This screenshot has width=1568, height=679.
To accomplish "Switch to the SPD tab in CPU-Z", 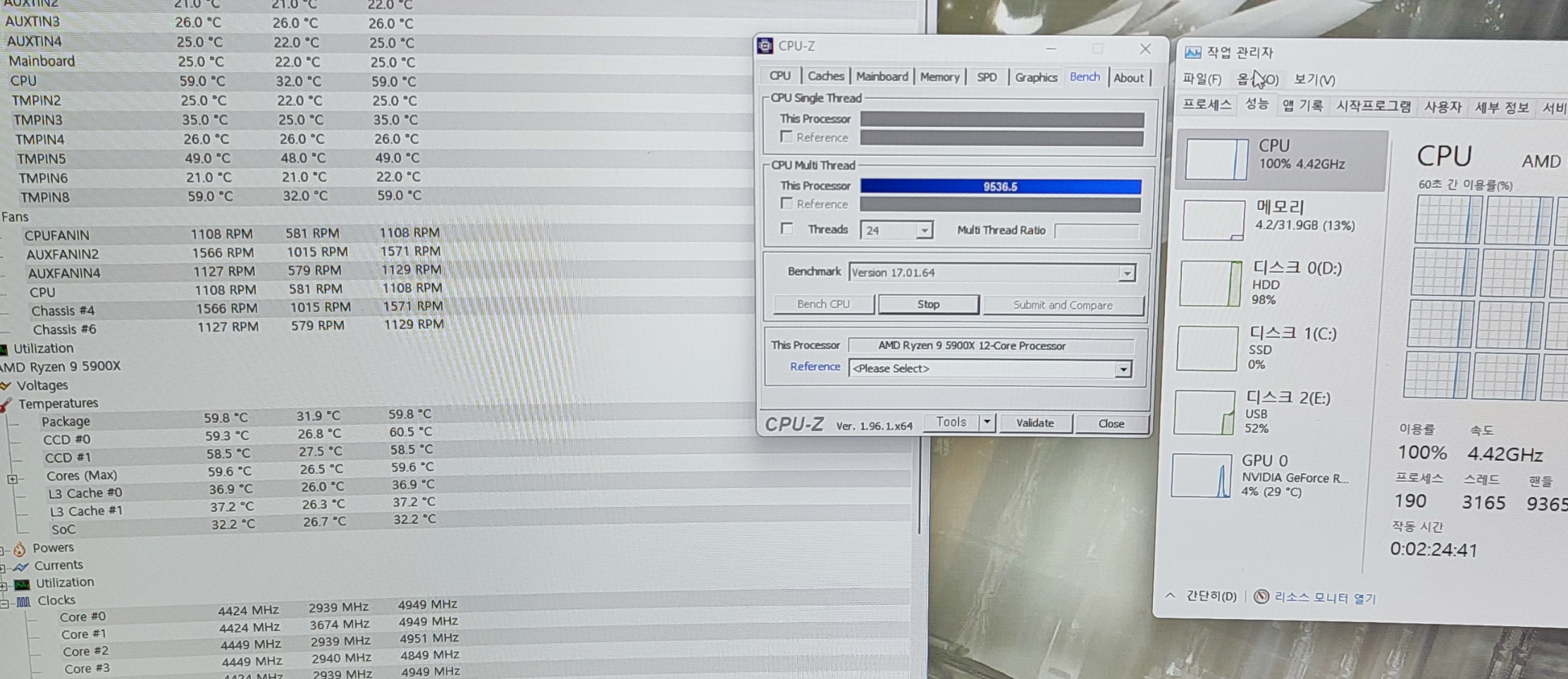I will 987,77.
